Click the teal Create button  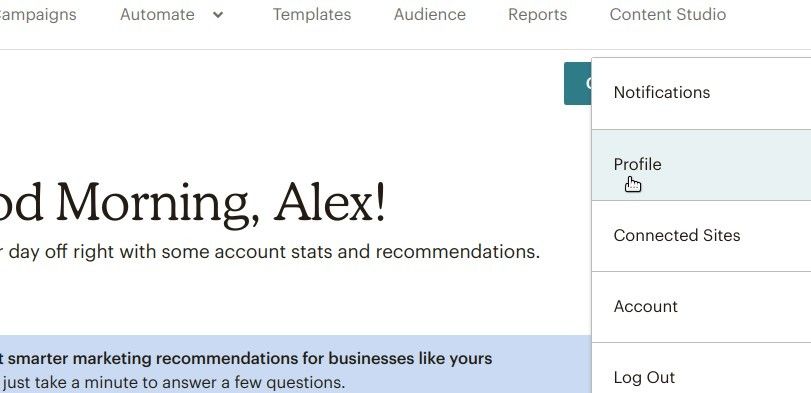(578, 83)
